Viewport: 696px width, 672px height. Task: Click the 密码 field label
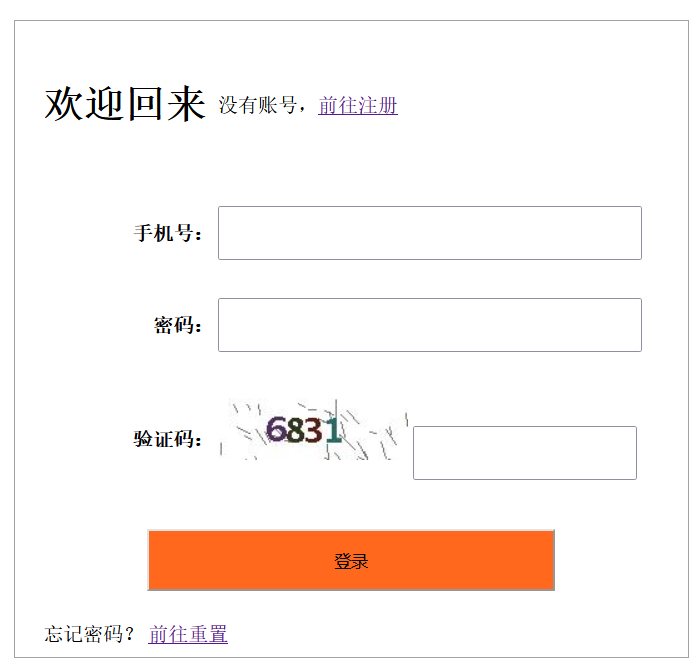tap(178, 326)
